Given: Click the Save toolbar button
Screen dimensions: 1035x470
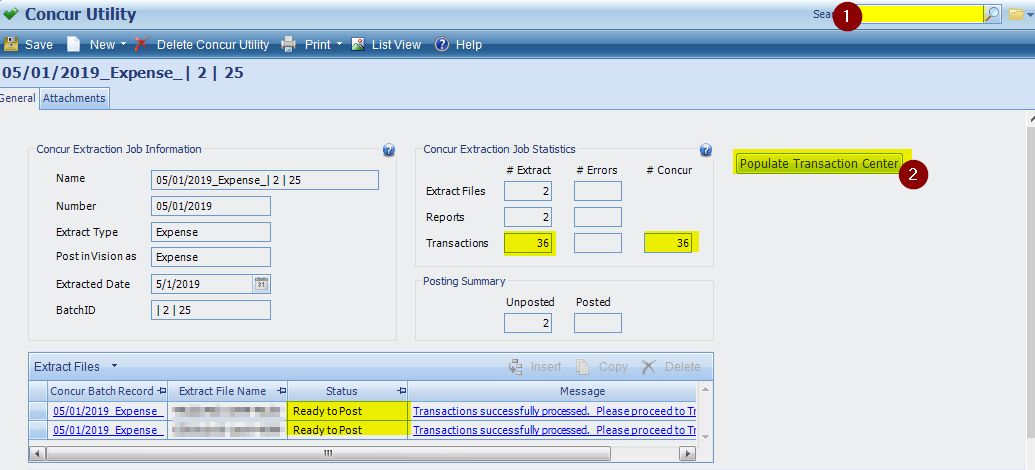Looking at the screenshot, I should click(x=28, y=45).
